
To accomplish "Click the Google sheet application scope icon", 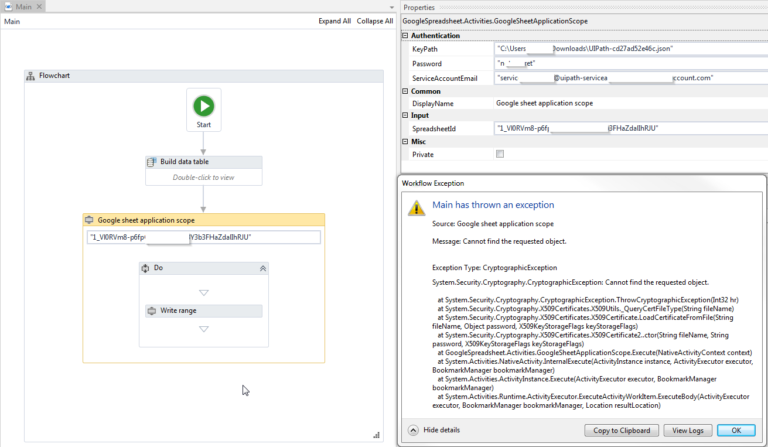I will pos(89,220).
